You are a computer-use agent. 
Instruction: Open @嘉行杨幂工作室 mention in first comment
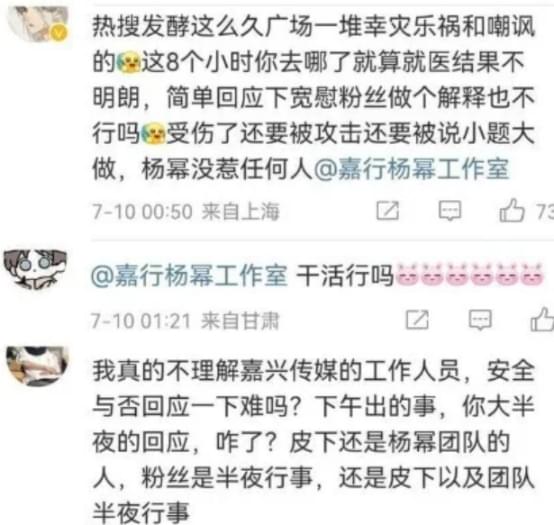pyautogui.click(x=412, y=169)
